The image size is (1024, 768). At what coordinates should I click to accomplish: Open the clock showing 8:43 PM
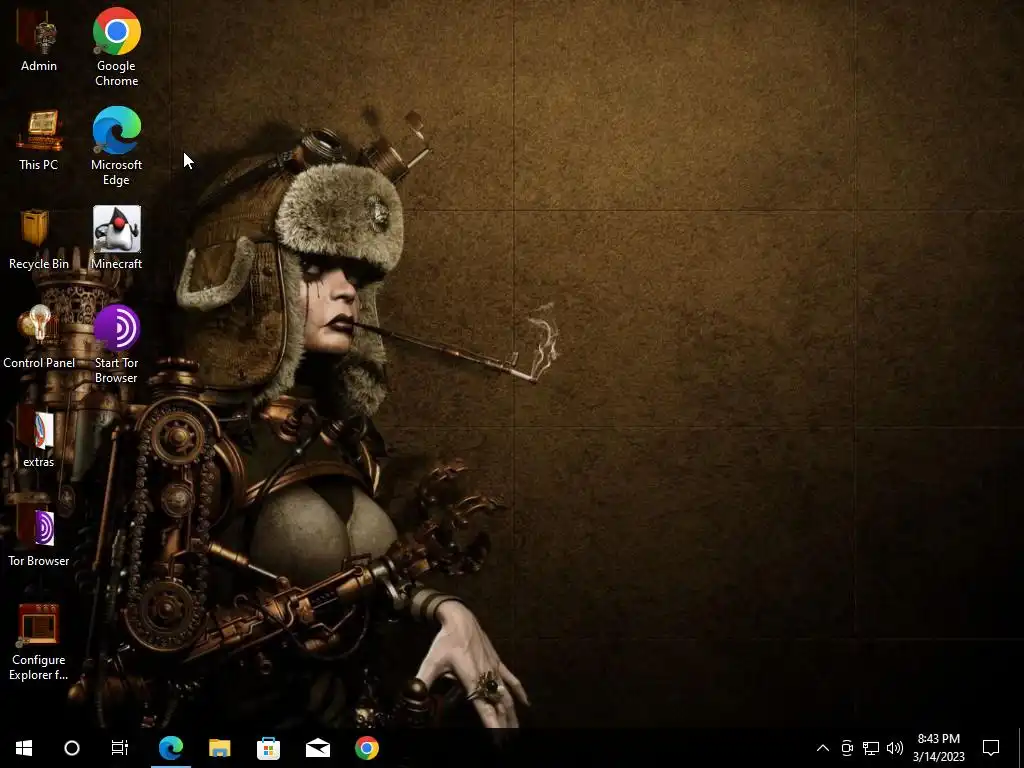pyautogui.click(x=938, y=748)
